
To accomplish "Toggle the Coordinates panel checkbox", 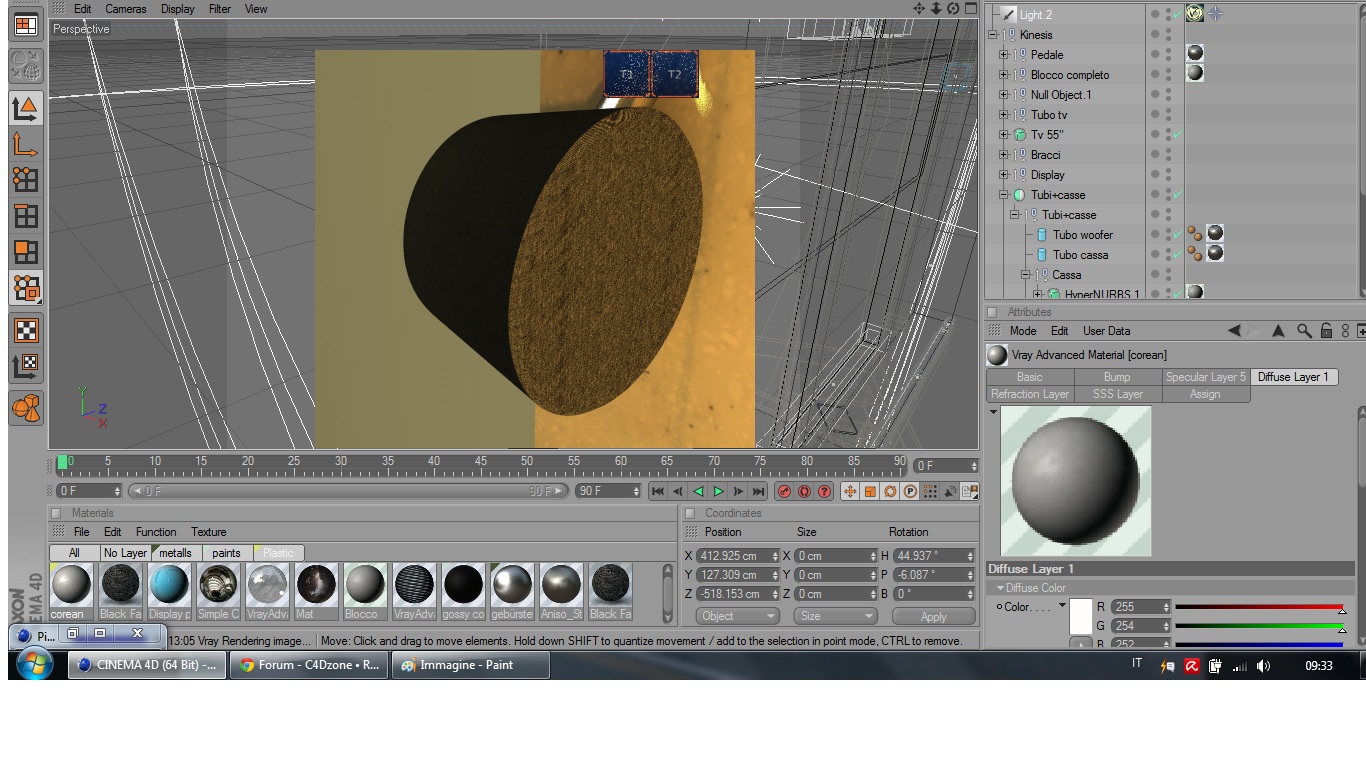I will pyautogui.click(x=690, y=513).
